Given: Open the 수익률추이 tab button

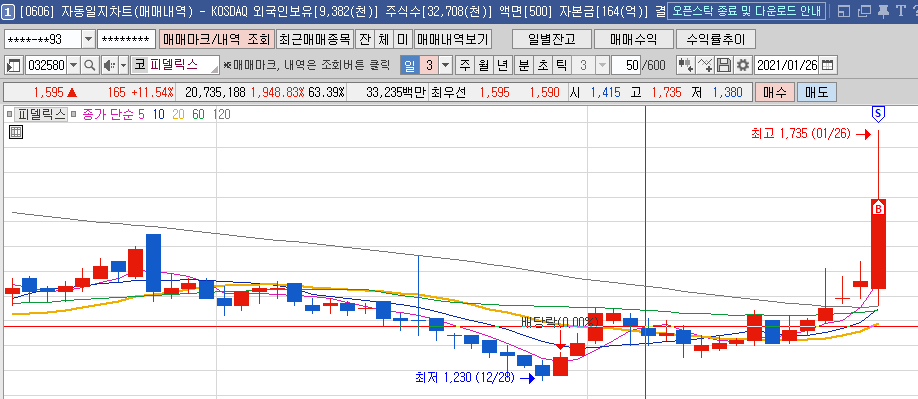Looking at the screenshot, I should [715, 39].
